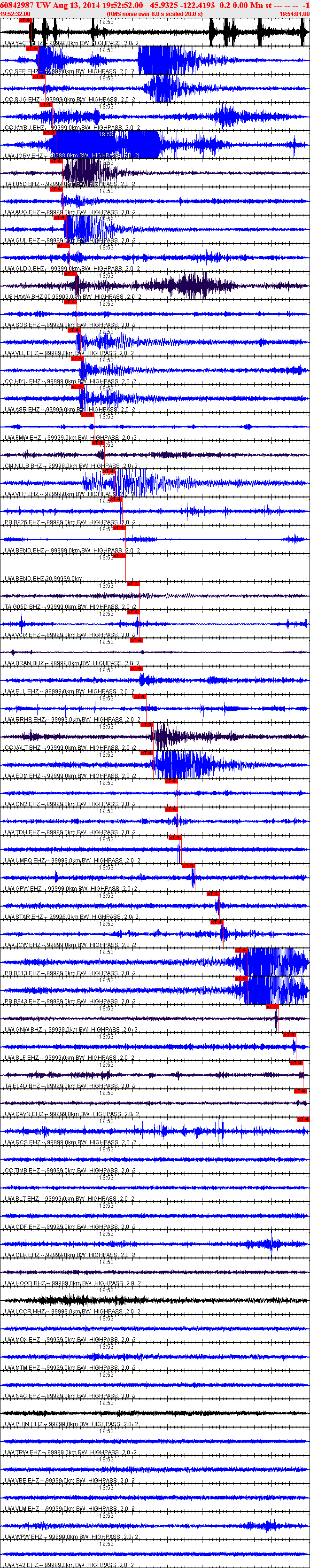
Task: Select the UW.VBE EHZ station label
Action: pyautogui.click(x=70, y=1480)
